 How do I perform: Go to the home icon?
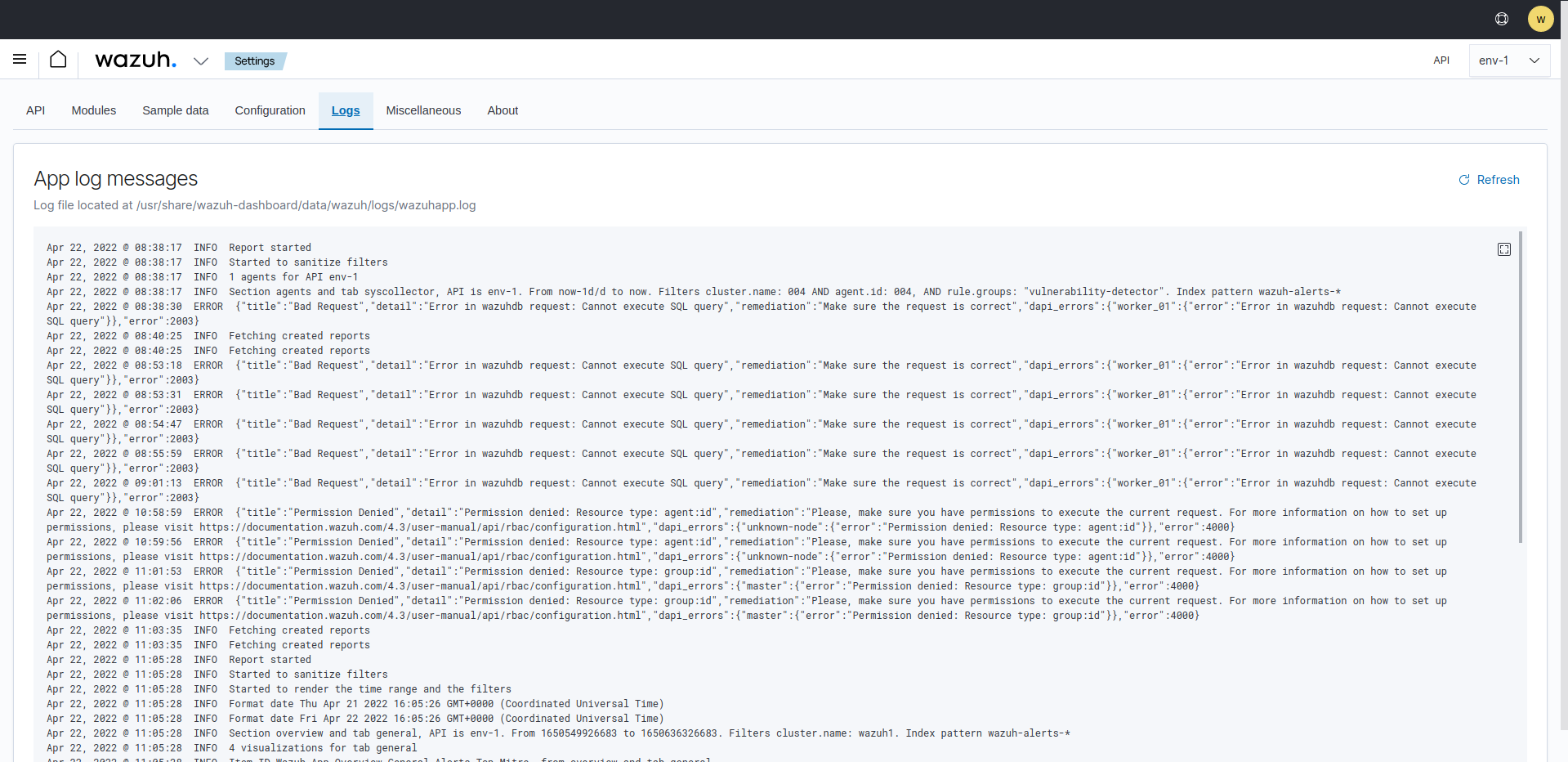tap(58, 59)
